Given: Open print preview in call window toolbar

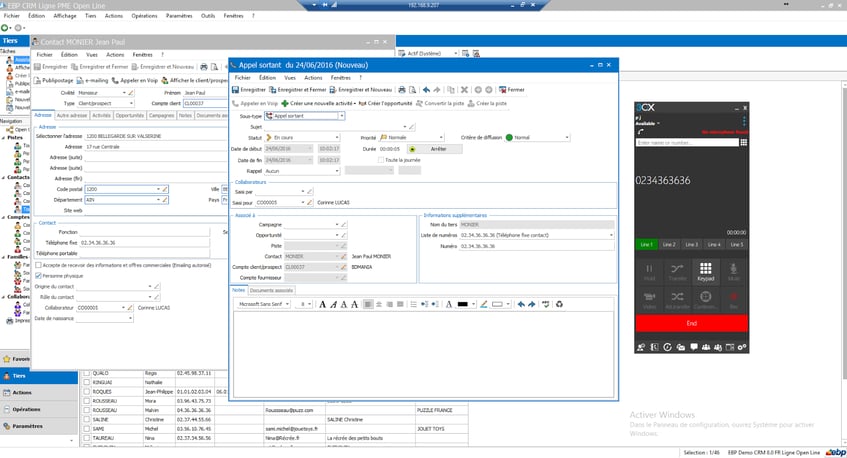Looking at the screenshot, I should (413, 90).
